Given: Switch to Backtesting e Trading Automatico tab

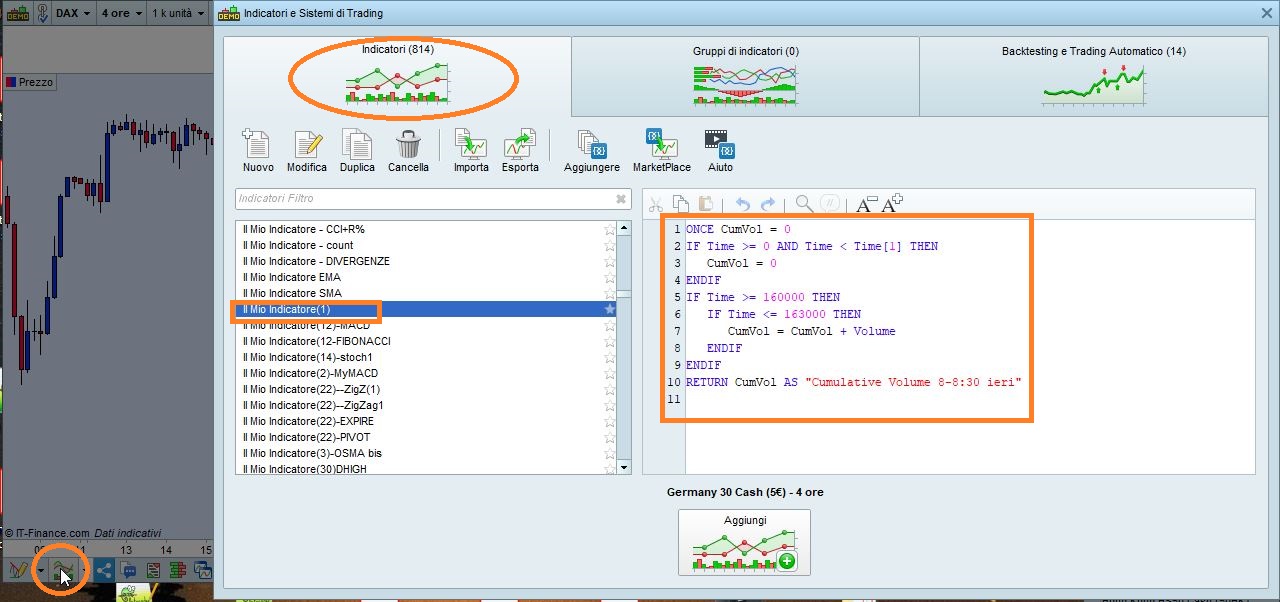Looking at the screenshot, I should (1093, 75).
